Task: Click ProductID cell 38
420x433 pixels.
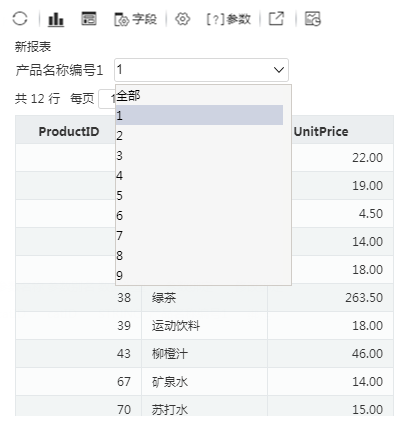Action: pyautogui.click(x=78, y=298)
